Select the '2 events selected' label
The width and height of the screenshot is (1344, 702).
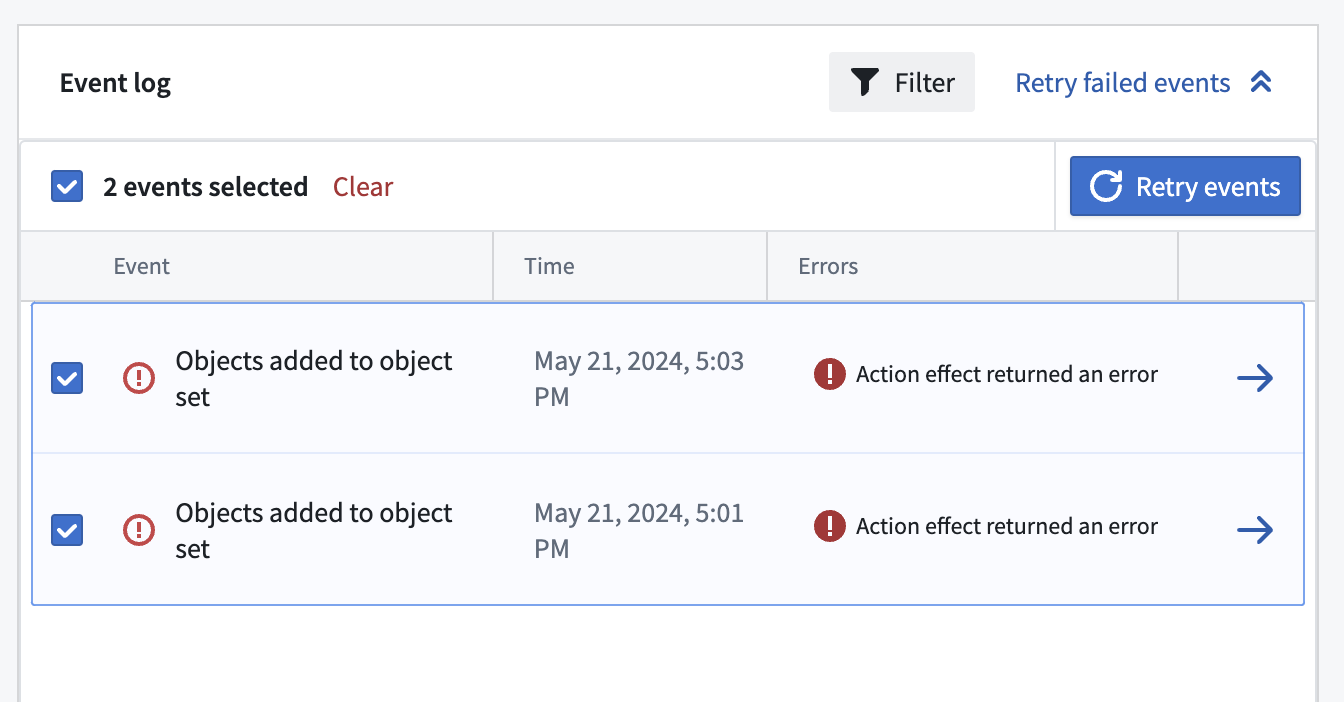[x=205, y=187]
